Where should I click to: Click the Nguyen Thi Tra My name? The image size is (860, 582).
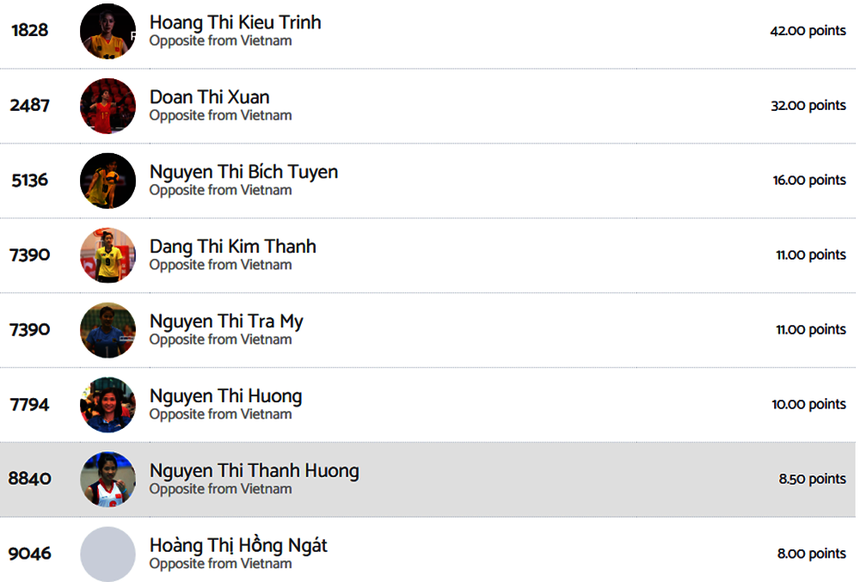[x=226, y=321]
